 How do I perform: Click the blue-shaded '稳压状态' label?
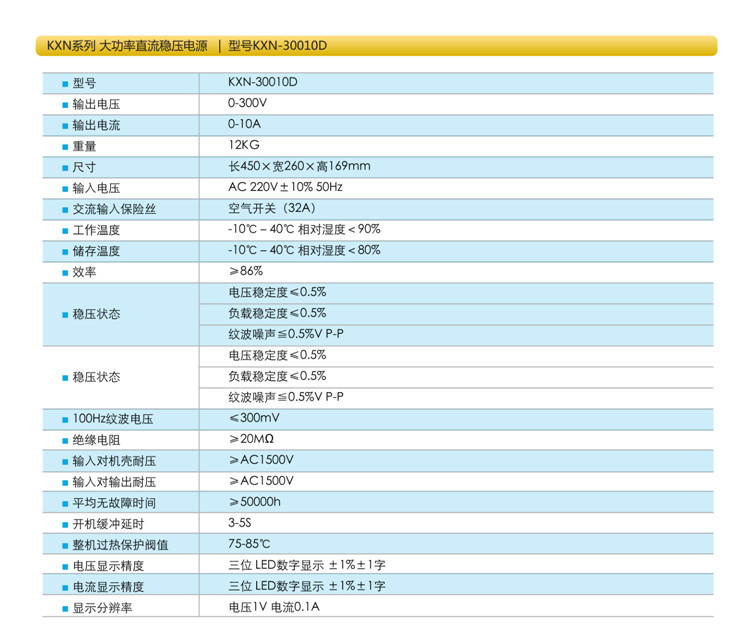pyautogui.click(x=96, y=314)
